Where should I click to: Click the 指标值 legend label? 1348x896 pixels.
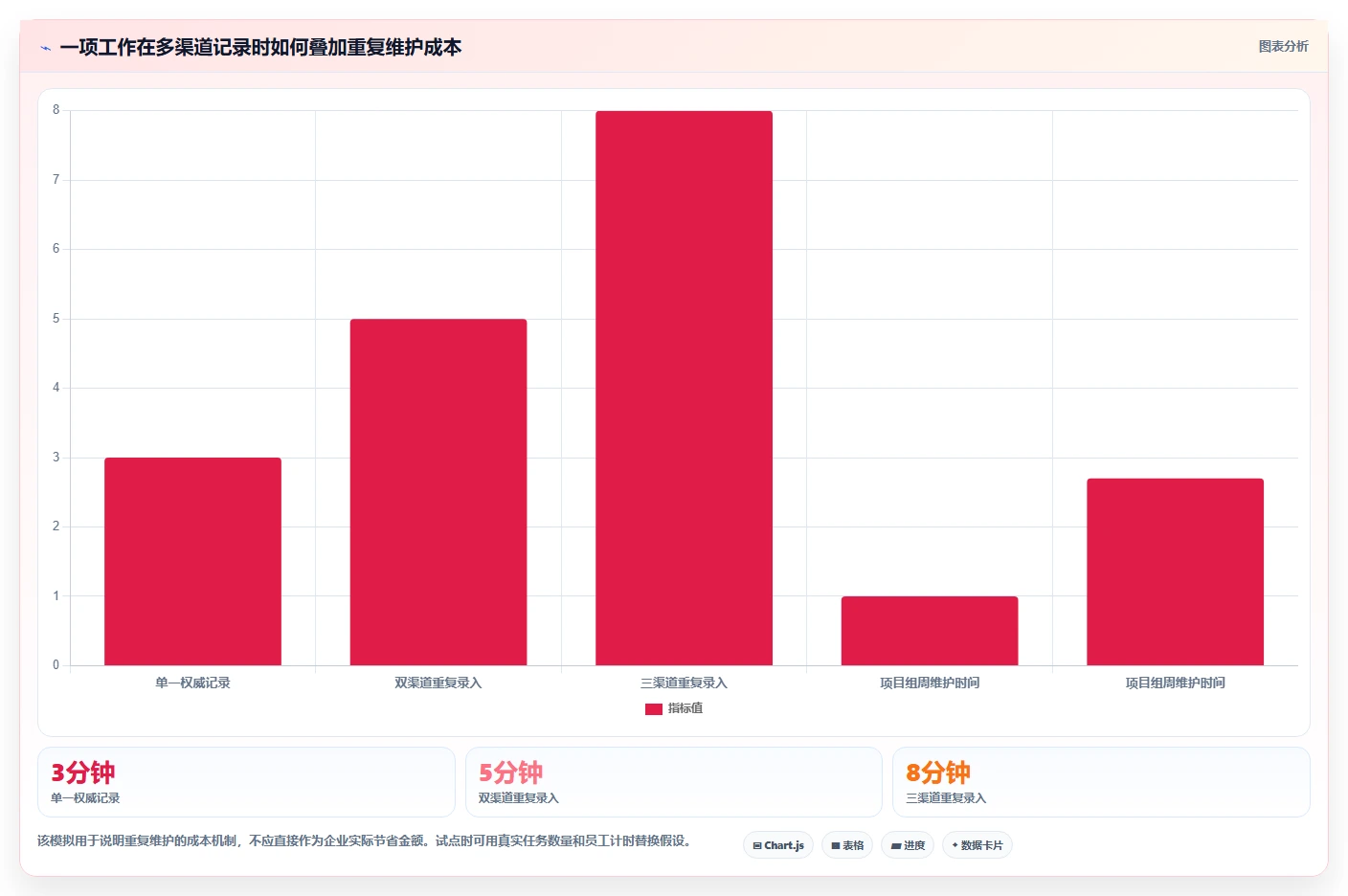pyautogui.click(x=685, y=708)
